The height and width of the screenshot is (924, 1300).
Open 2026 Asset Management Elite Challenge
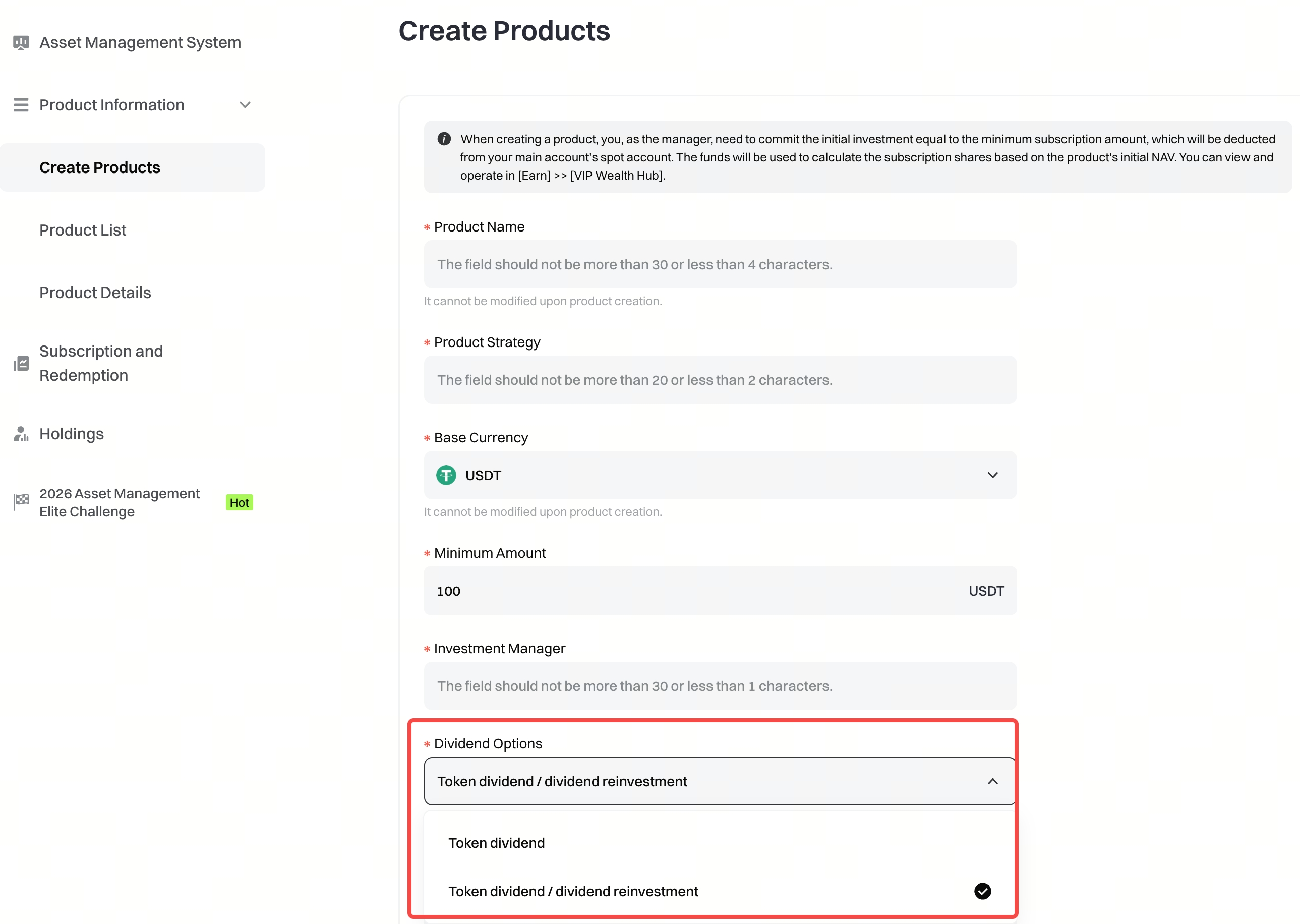[120, 503]
